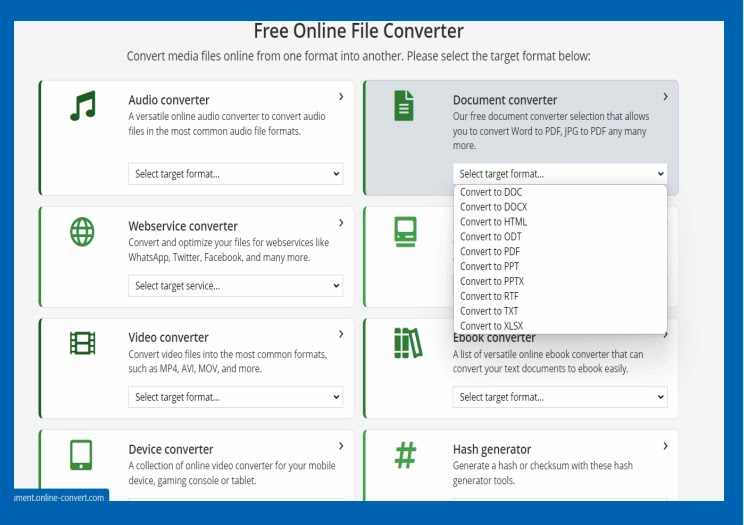Open Ebook converter Select target format dropdown
The height and width of the screenshot is (525, 744).
pos(560,397)
